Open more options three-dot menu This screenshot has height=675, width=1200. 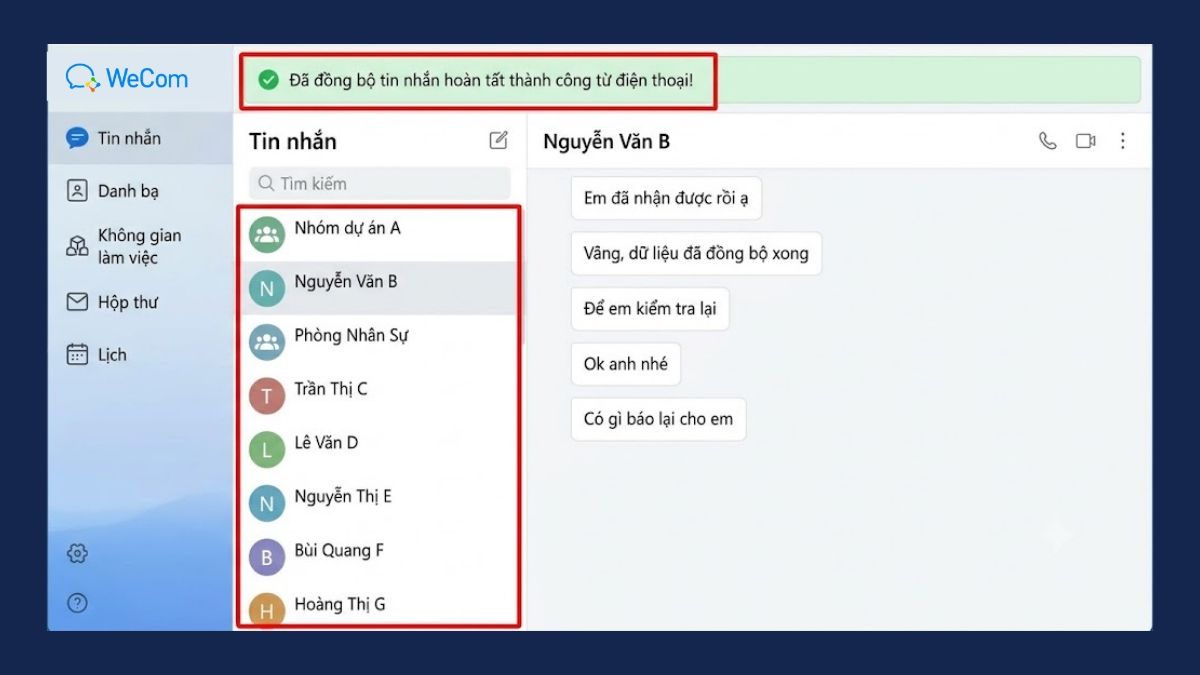pyautogui.click(x=1122, y=141)
